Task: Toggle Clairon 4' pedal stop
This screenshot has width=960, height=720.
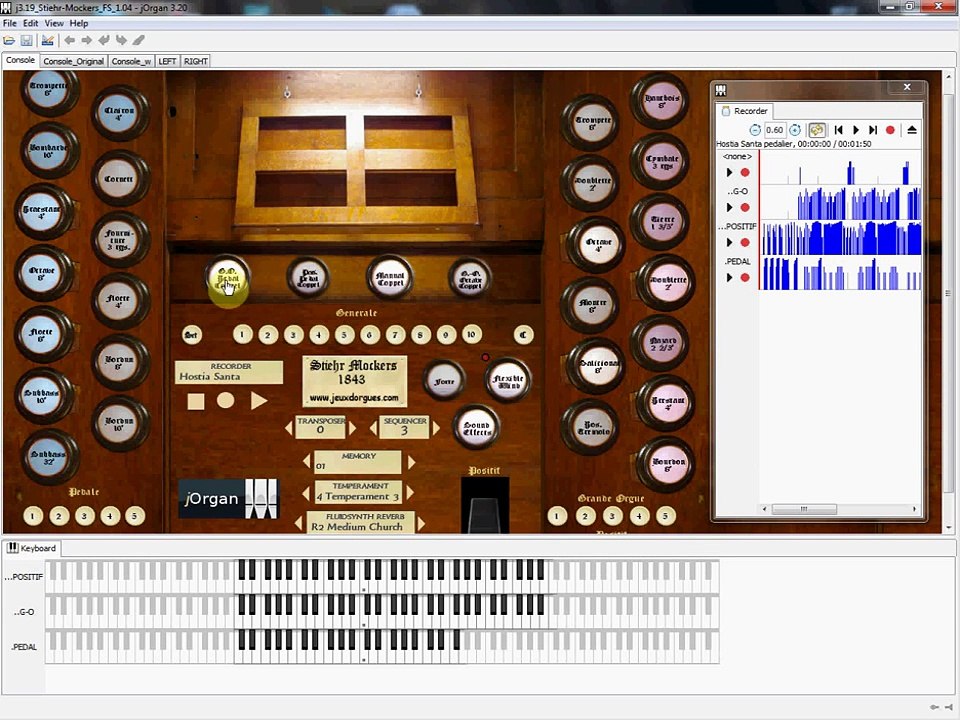Action: (119, 111)
